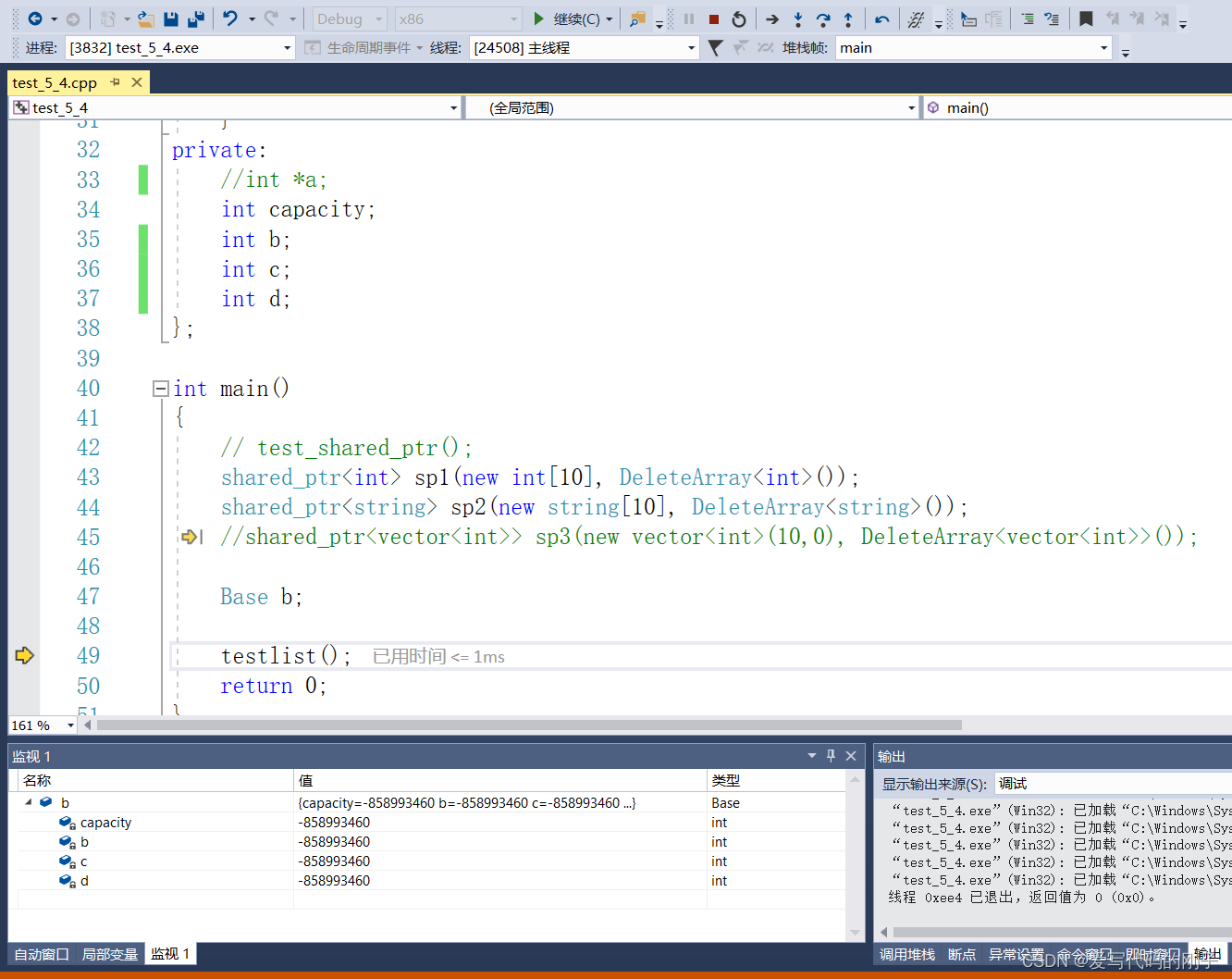Open the main() member dropdown
Viewport: 1232px width, 979px height.
coord(1077,108)
